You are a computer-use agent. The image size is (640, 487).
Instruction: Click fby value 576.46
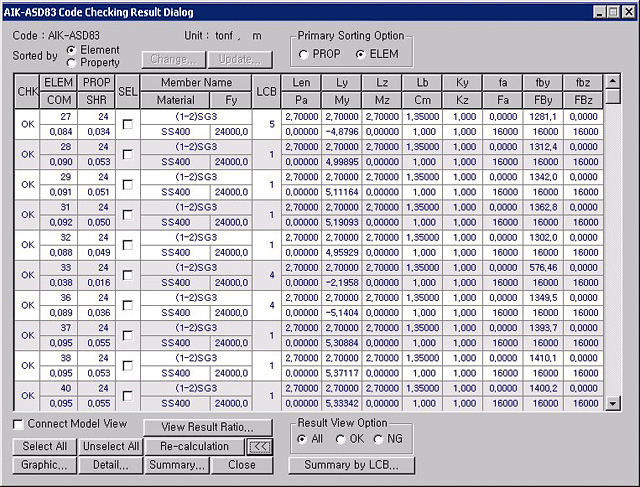point(543,268)
